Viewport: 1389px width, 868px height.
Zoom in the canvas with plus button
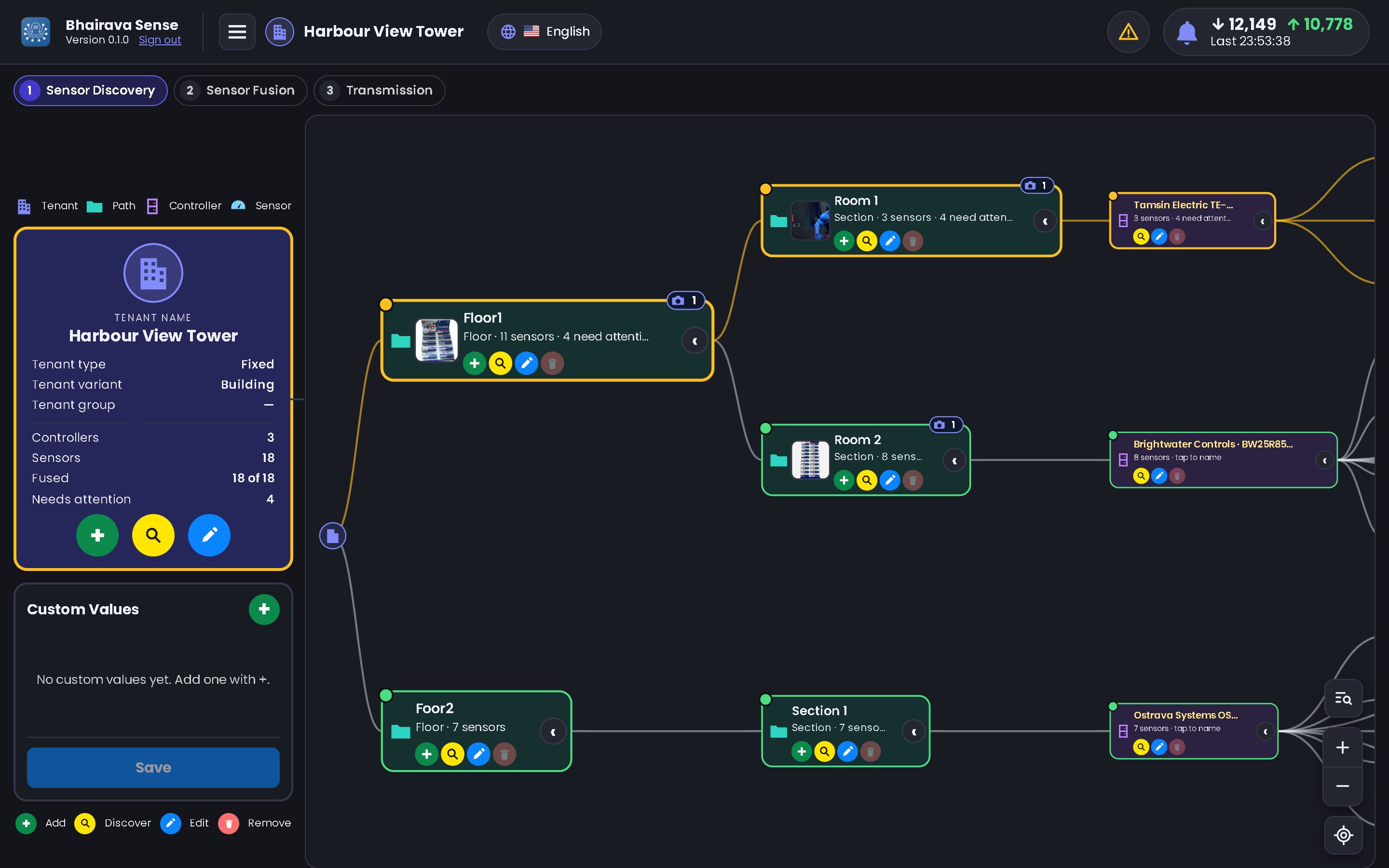point(1343,747)
